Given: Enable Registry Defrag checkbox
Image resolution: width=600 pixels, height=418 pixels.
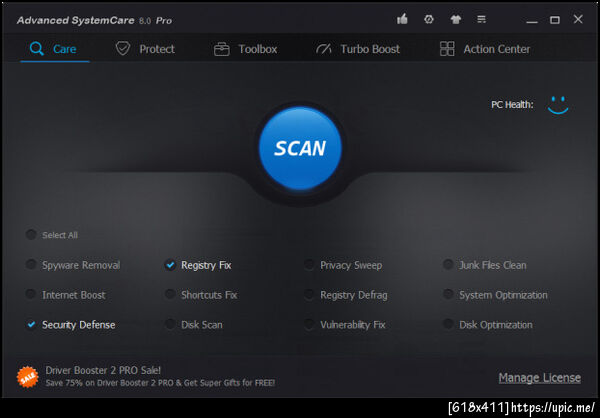Looking at the screenshot, I should pyautogui.click(x=309, y=294).
